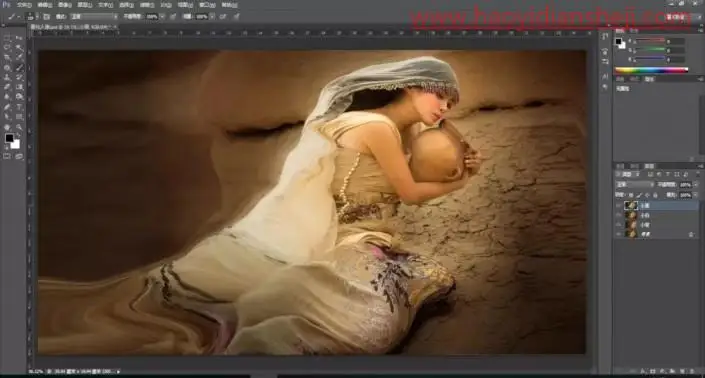Select the Dodge tool
This screenshot has width=705, height=378.
[19, 97]
